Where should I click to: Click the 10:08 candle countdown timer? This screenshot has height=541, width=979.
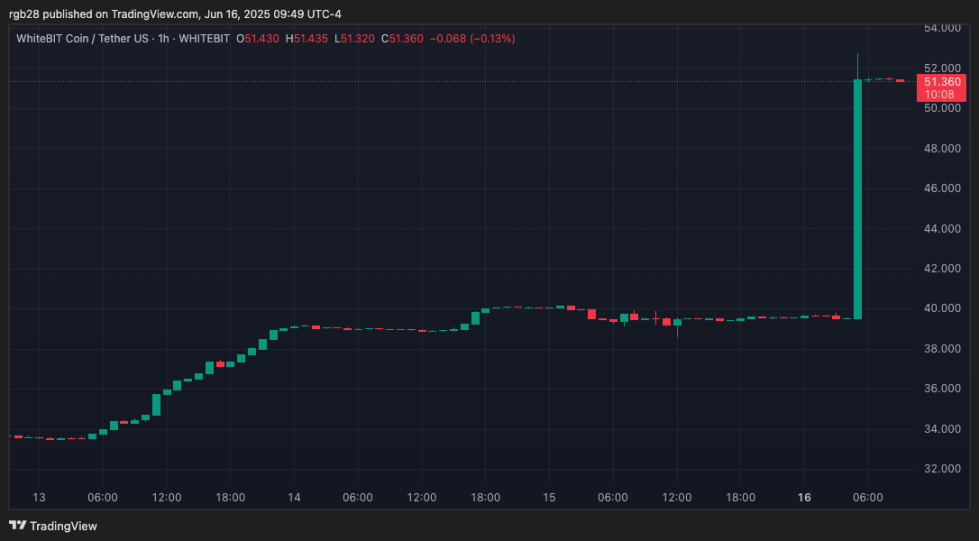click(939, 94)
